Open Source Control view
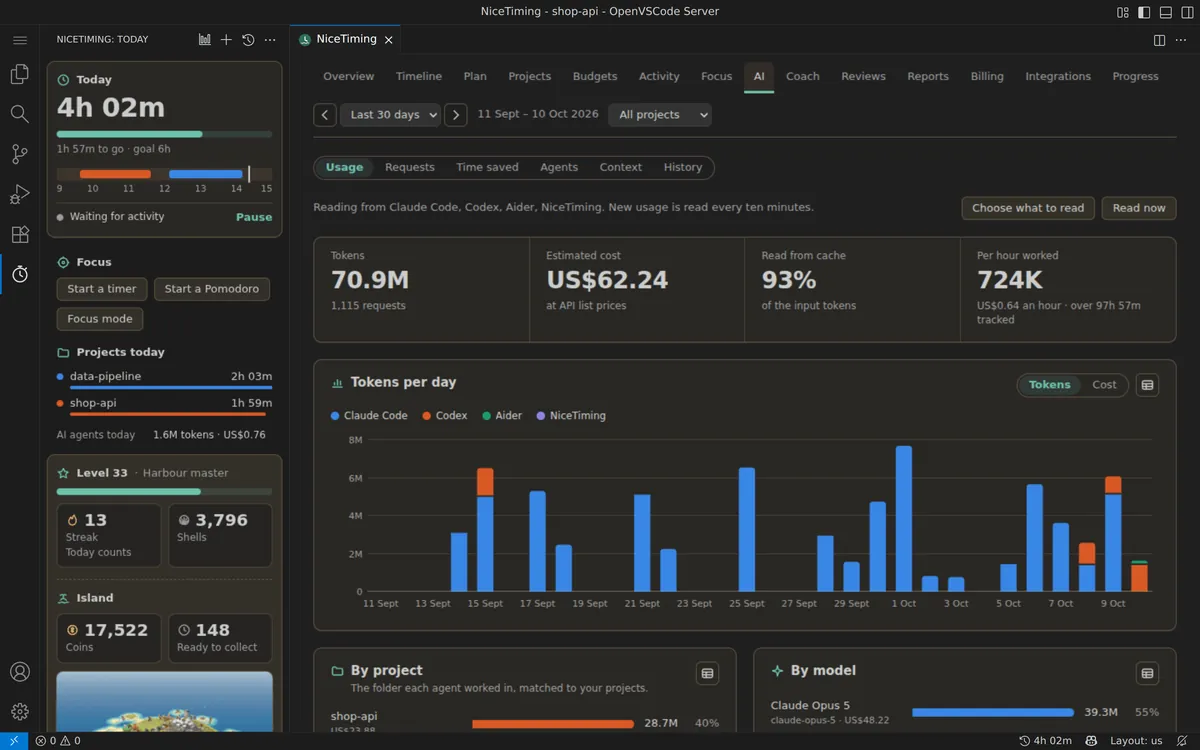Viewport: 1200px width, 750px height. point(19,154)
